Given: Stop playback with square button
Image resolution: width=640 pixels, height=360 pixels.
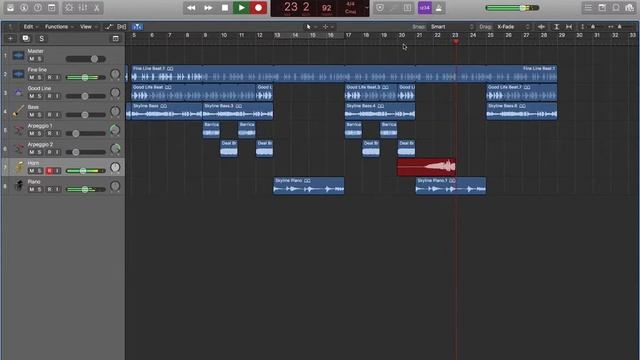Looking at the screenshot, I should click(224, 8).
